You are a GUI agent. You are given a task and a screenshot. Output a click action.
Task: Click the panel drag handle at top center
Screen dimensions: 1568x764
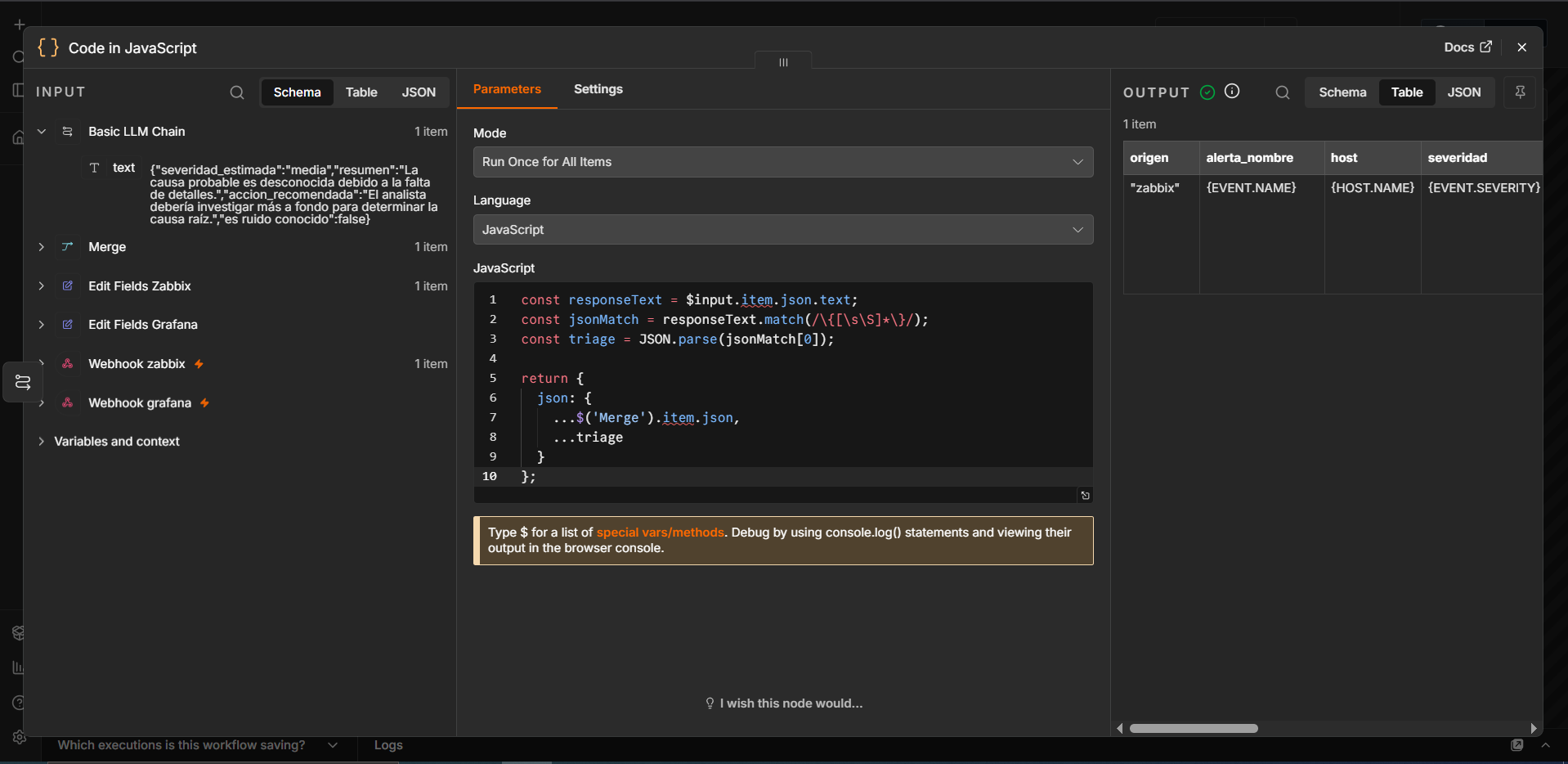[783, 62]
